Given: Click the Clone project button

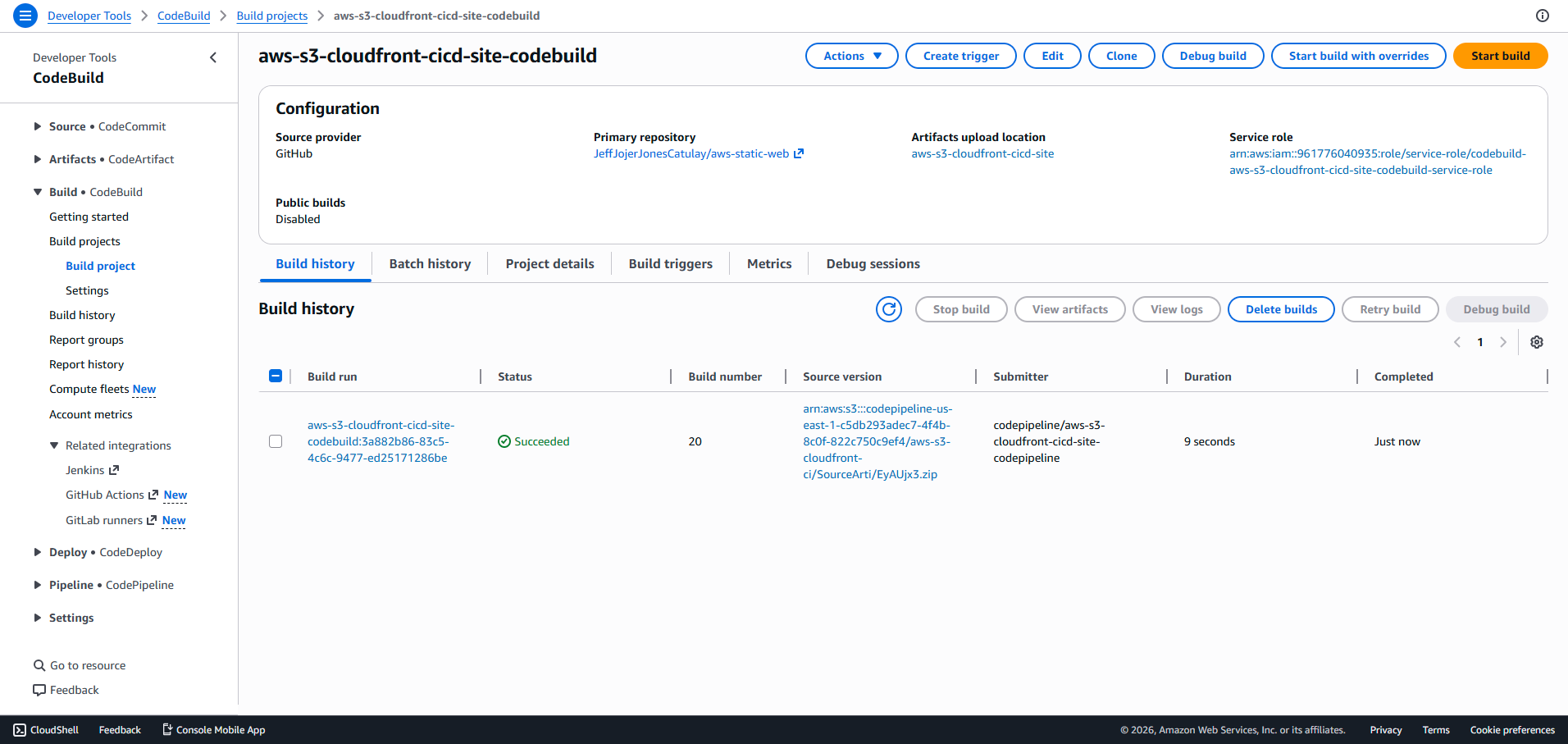Looking at the screenshot, I should tap(1121, 56).
